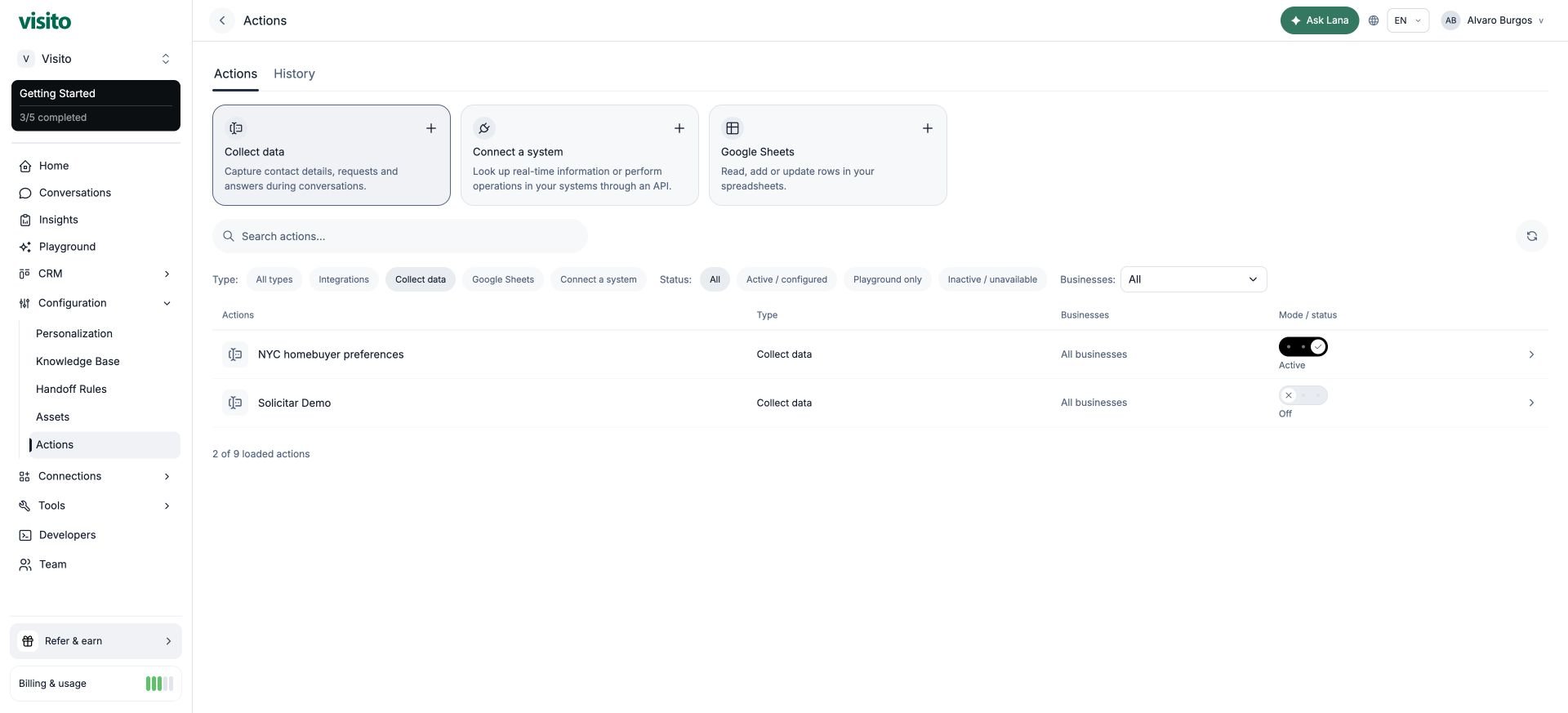Image resolution: width=1568 pixels, height=713 pixels.
Task: Open the NYC homebuyer preferences action
Action: click(331, 354)
